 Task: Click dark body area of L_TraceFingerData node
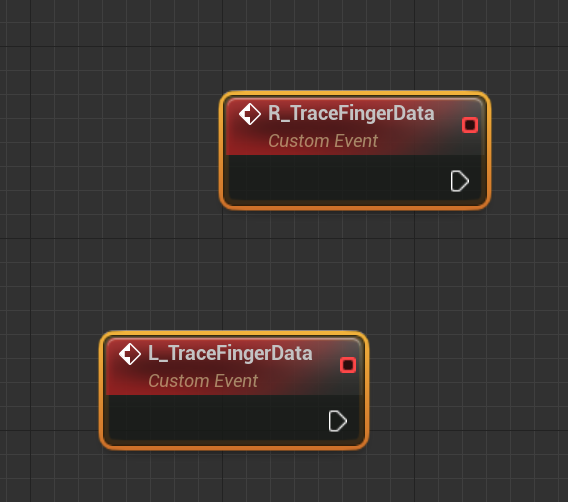(217, 417)
